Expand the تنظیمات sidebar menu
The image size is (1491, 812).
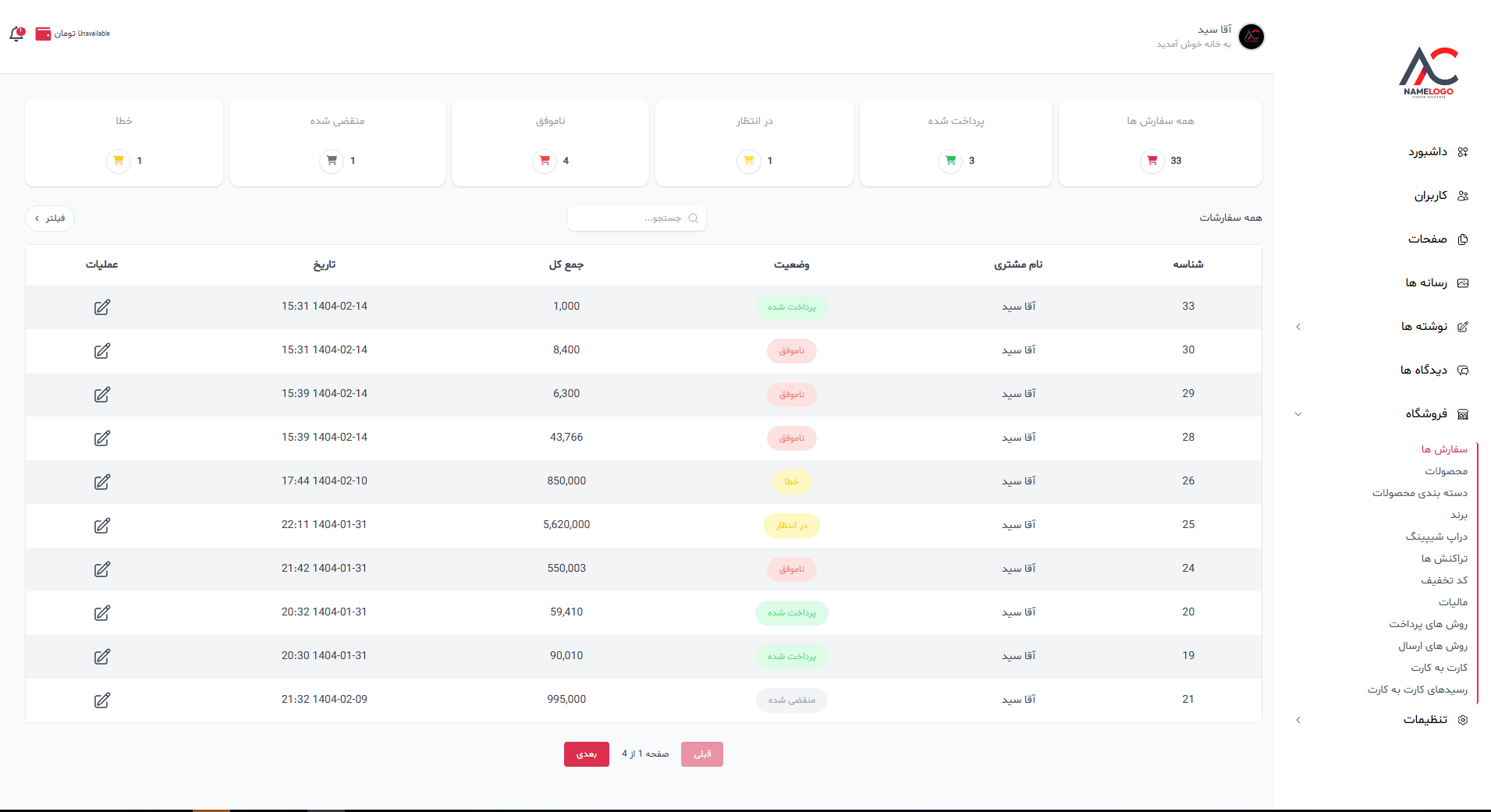pyautogui.click(x=1298, y=720)
